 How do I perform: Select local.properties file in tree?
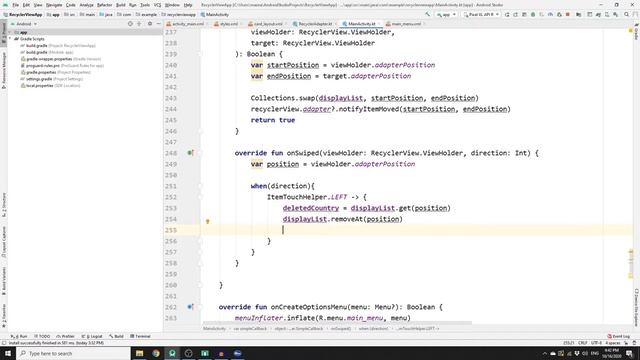pos(51,86)
